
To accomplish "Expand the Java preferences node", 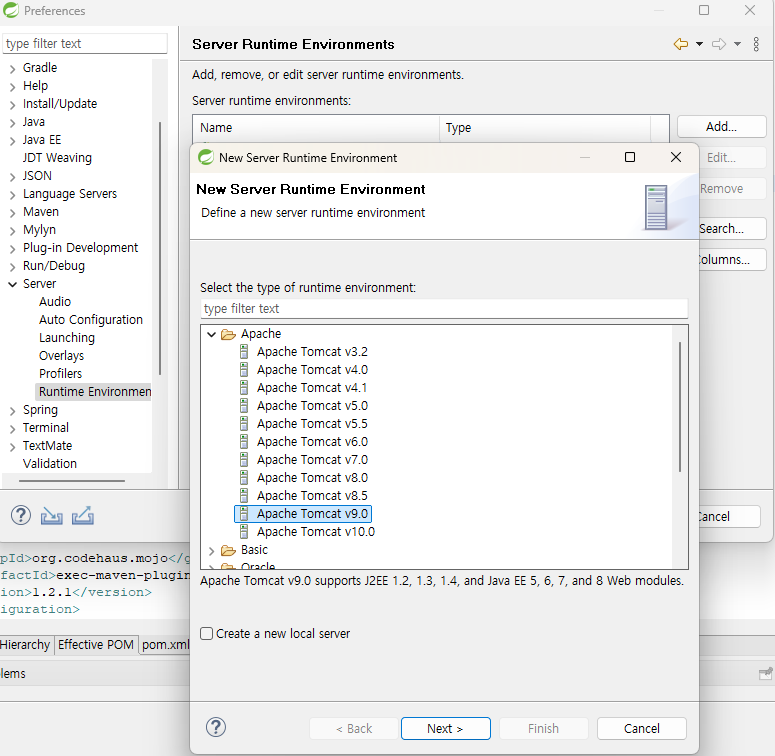I will (13, 123).
